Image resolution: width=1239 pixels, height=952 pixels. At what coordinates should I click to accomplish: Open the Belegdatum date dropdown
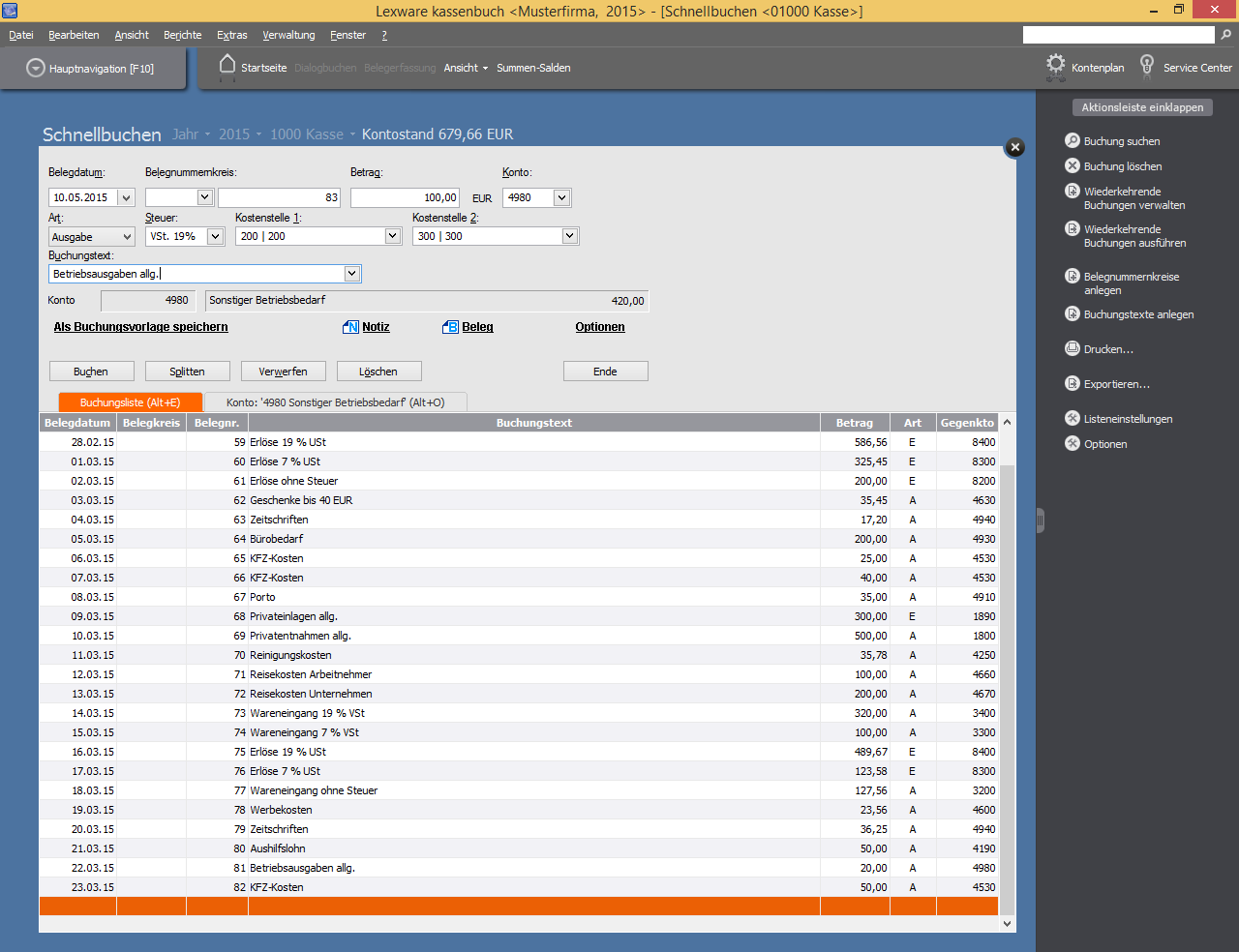(126, 197)
